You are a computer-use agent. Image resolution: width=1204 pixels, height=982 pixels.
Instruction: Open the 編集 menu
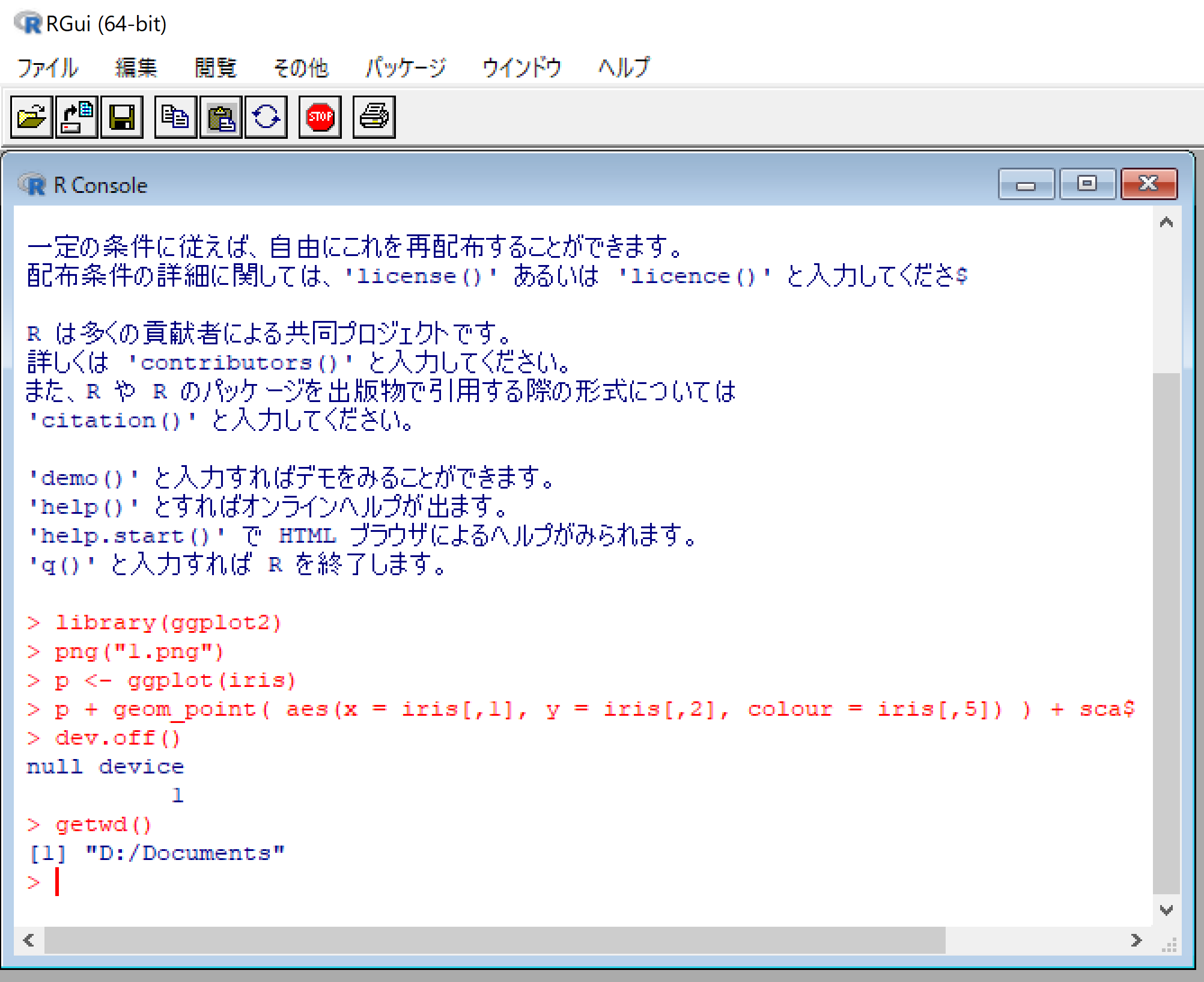pyautogui.click(x=136, y=67)
